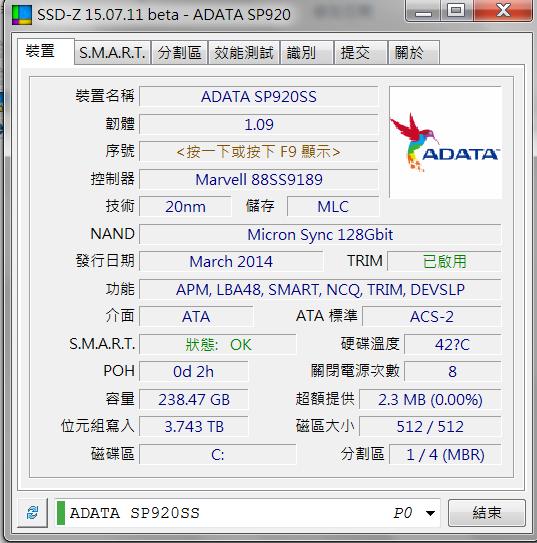Switch to the S.M.A.R.T. tab

pos(112,53)
